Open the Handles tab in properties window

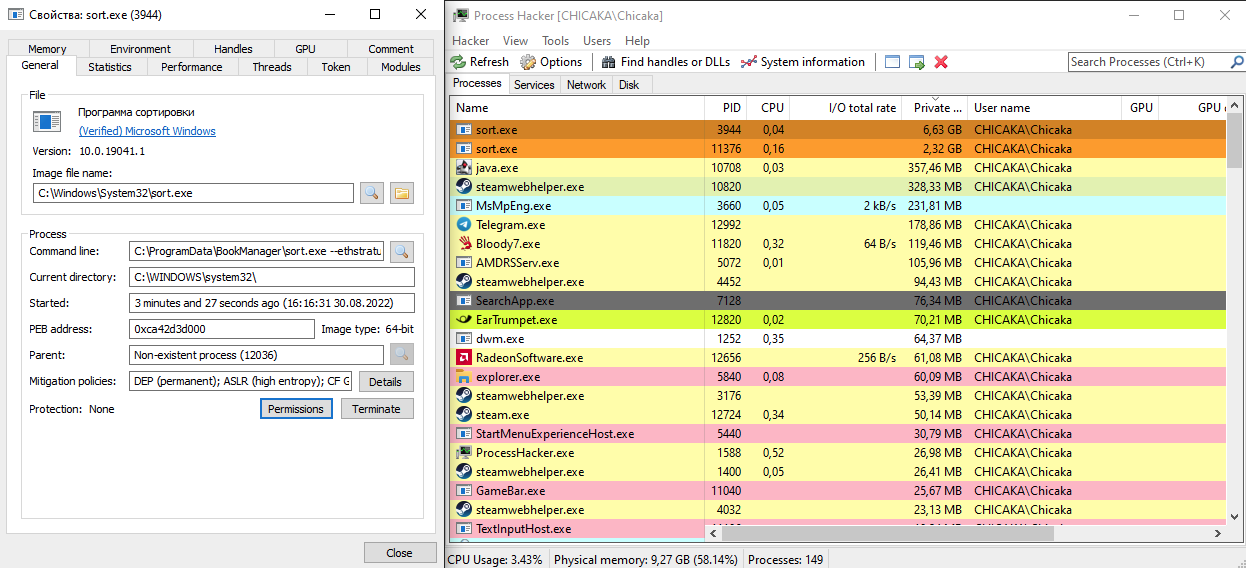click(233, 49)
